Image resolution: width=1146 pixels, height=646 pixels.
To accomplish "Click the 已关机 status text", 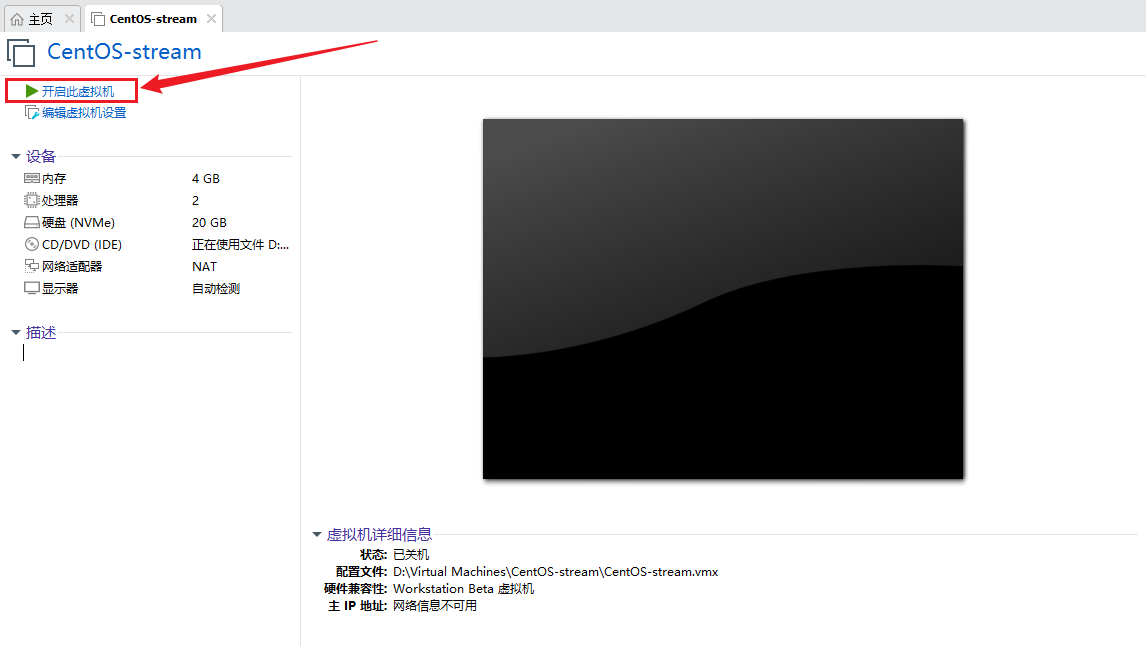I will [411, 555].
